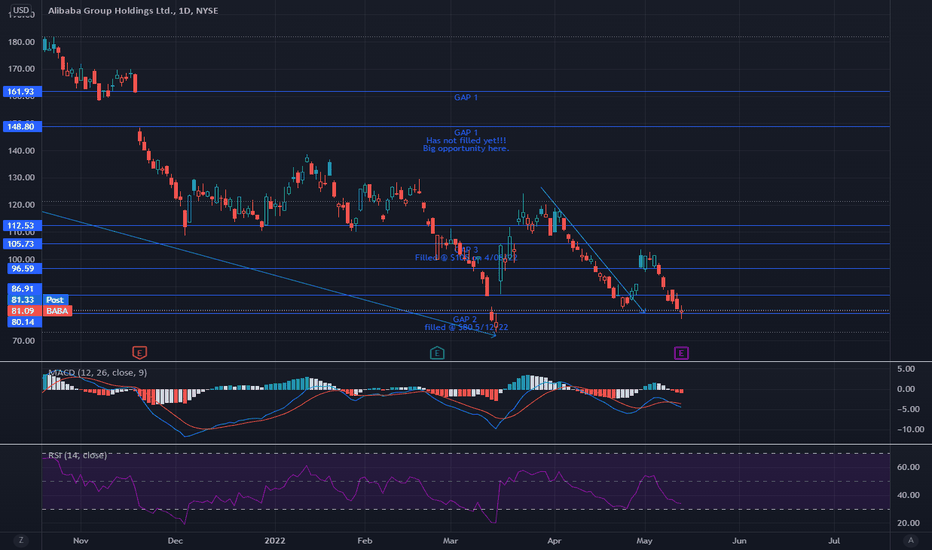
Task: Click the 170.00 price axis value
Action: pyautogui.click(x=21, y=69)
